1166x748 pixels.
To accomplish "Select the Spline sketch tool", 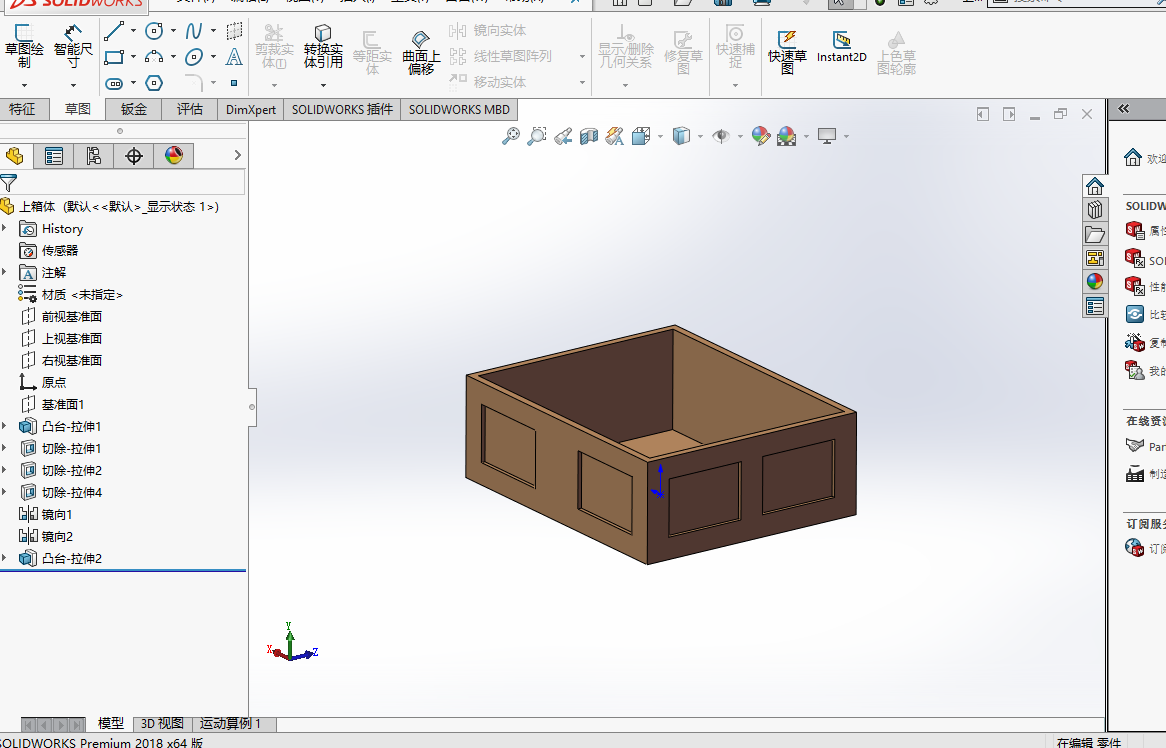I will (x=193, y=30).
